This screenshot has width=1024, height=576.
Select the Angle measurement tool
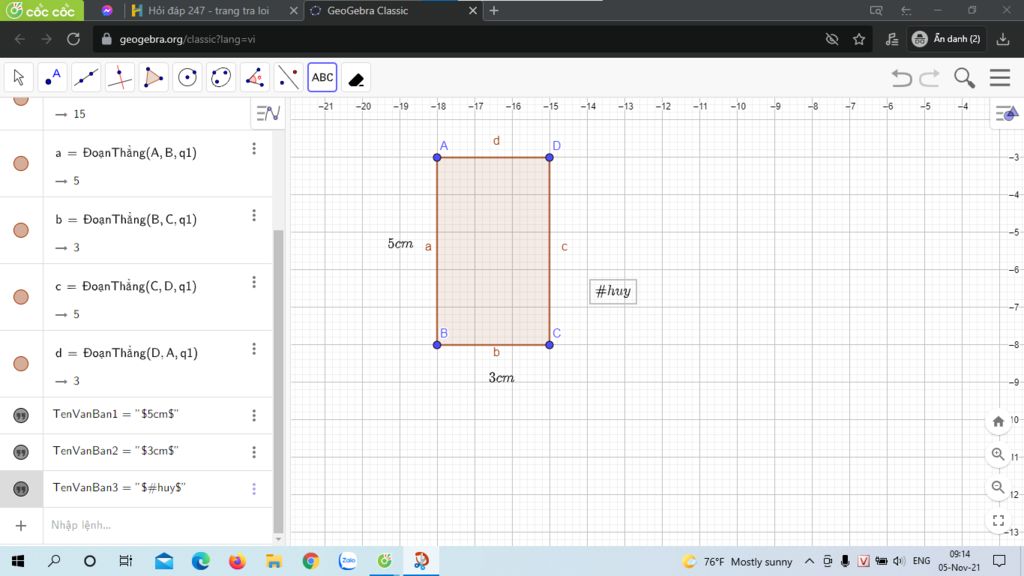[x=255, y=78]
